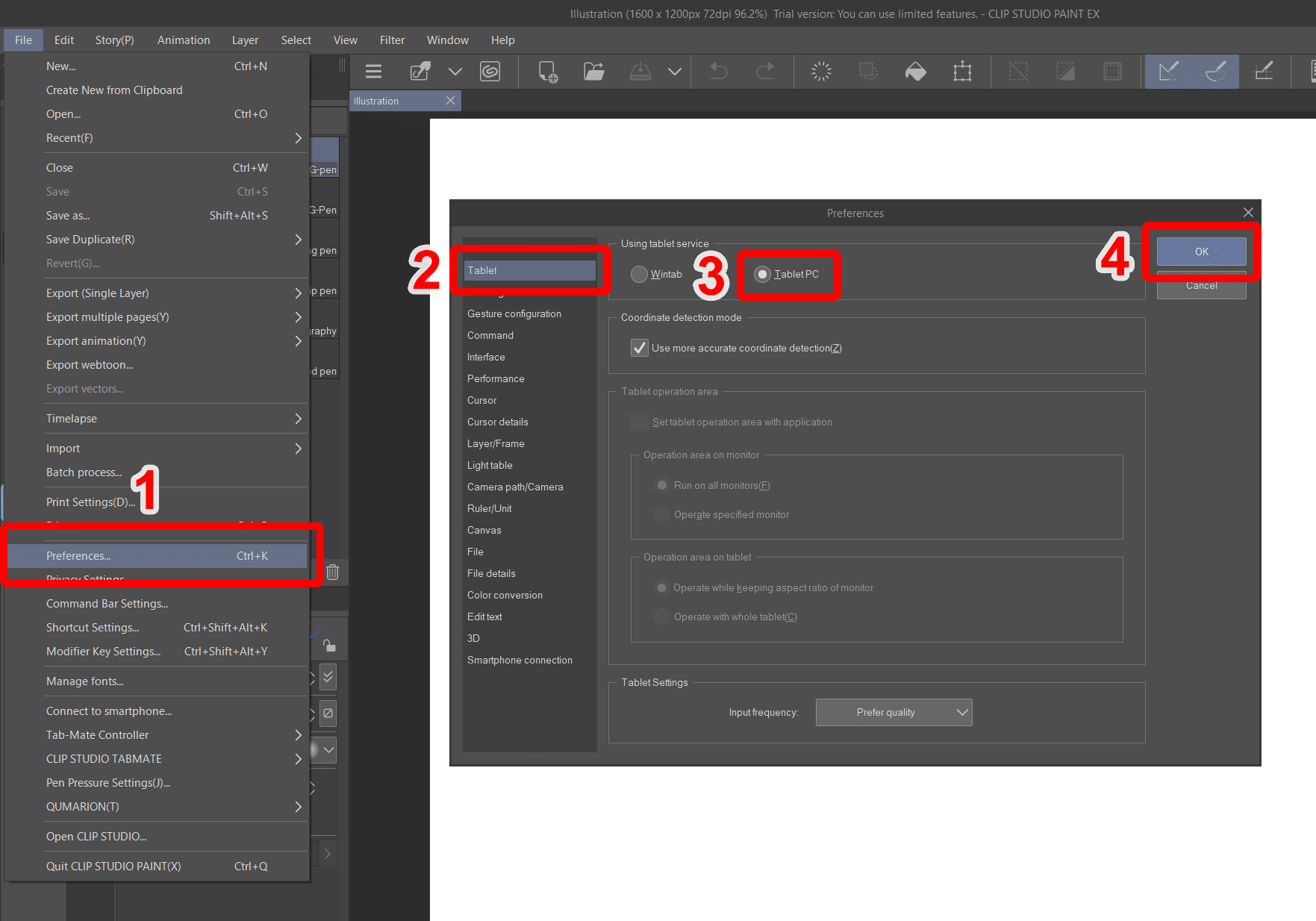
Task: Expand the Timelapse submenu arrow
Action: click(x=298, y=419)
